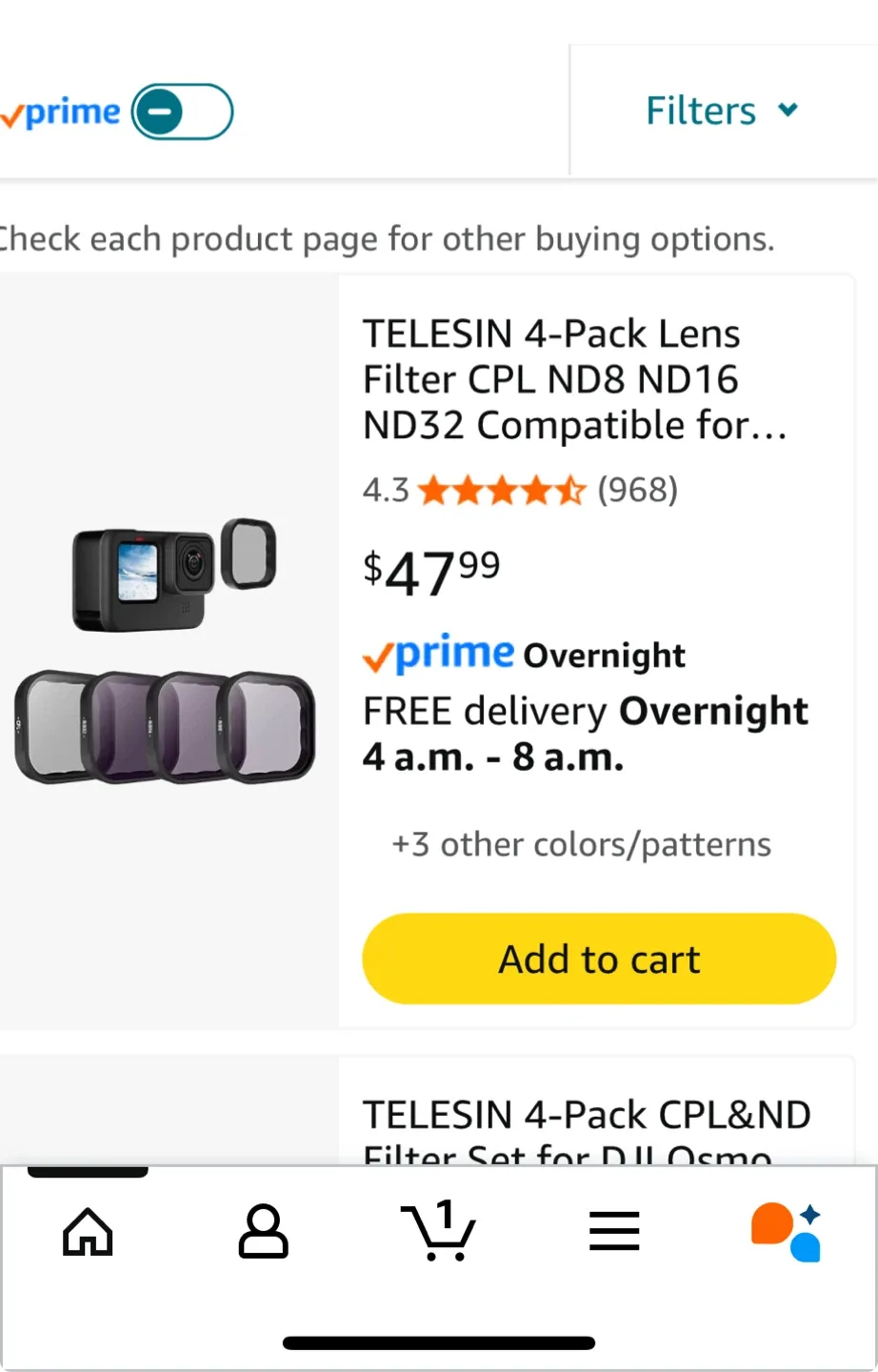Click the chevron arrow next to Filters
The height and width of the screenshot is (1372, 878).
point(788,110)
